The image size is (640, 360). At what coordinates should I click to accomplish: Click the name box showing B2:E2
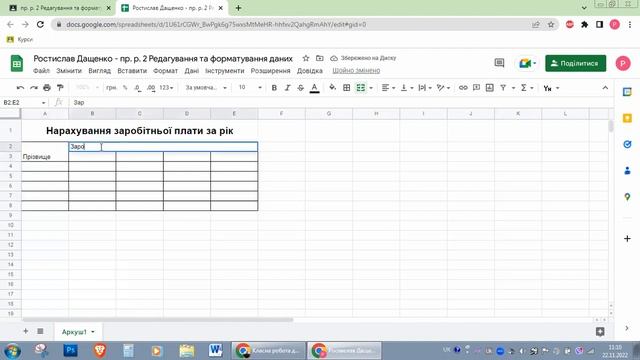tap(24, 102)
